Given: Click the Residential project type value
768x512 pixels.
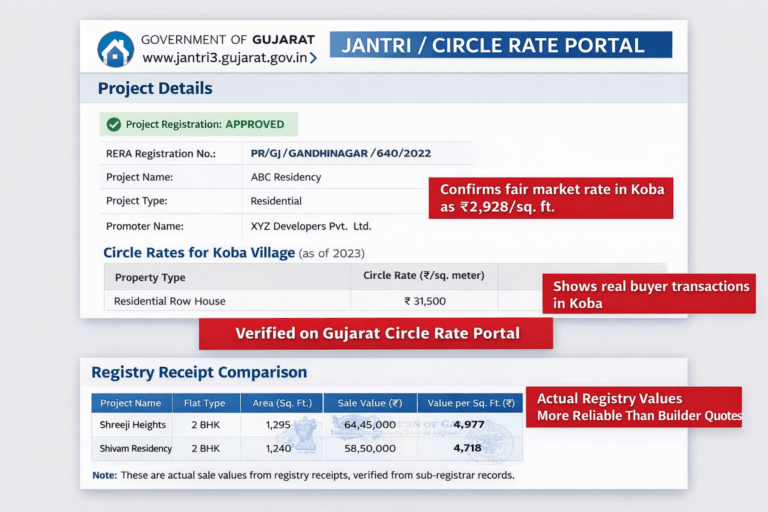Looking at the screenshot, I should pos(276,201).
